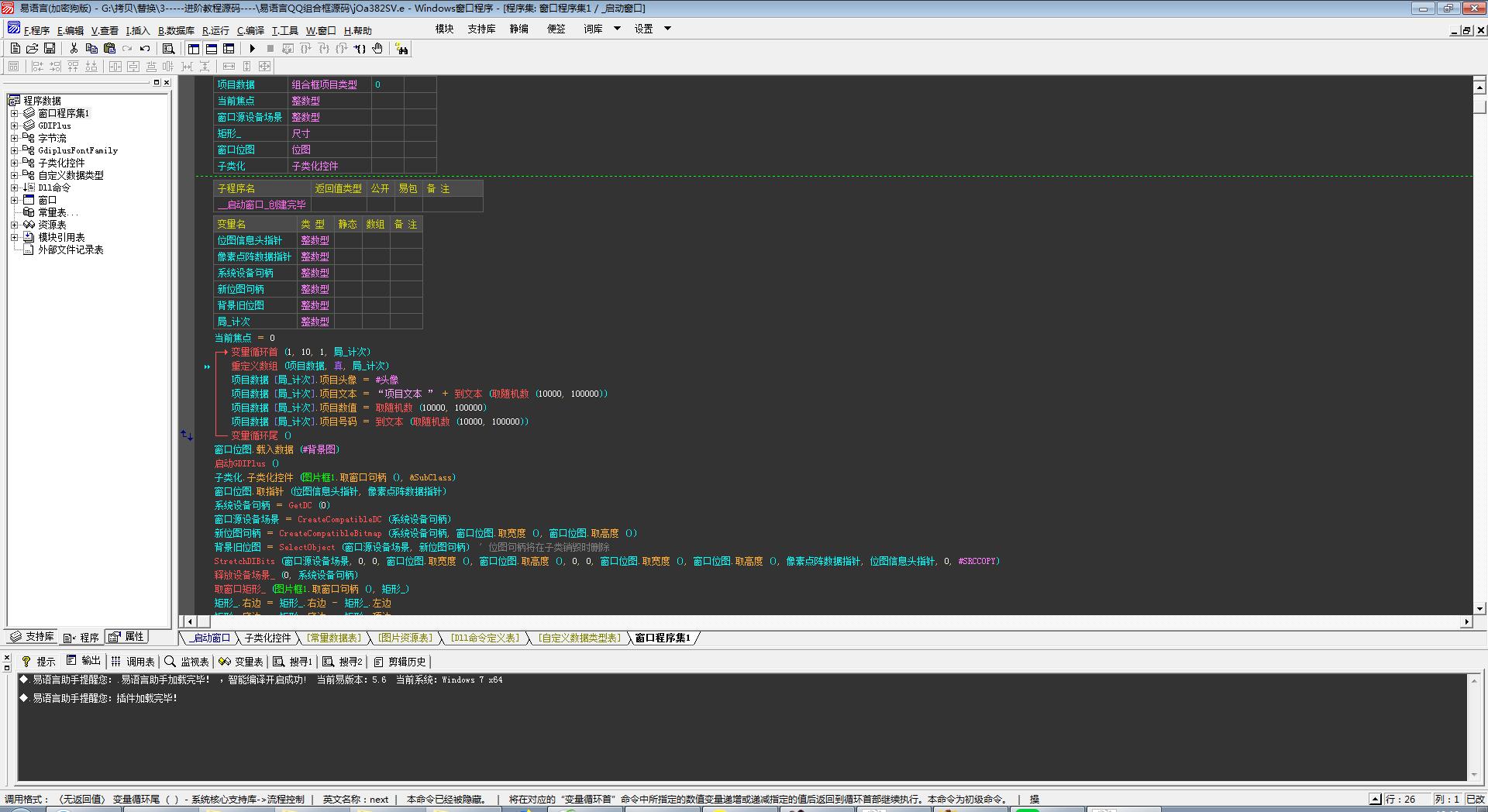Click the View current execution position icon
This screenshot has height=812, width=1488.
coord(288,48)
